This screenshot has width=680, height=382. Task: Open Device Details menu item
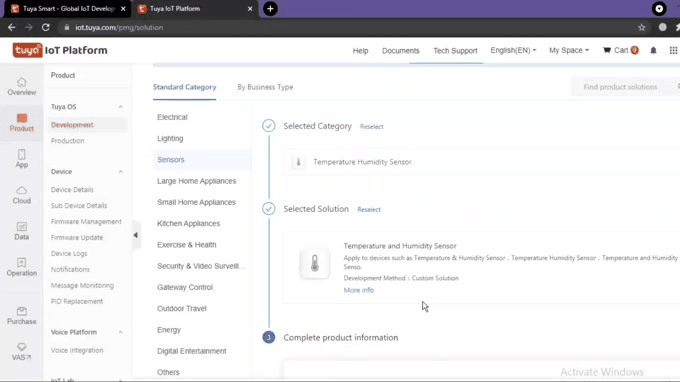pyautogui.click(x=72, y=189)
